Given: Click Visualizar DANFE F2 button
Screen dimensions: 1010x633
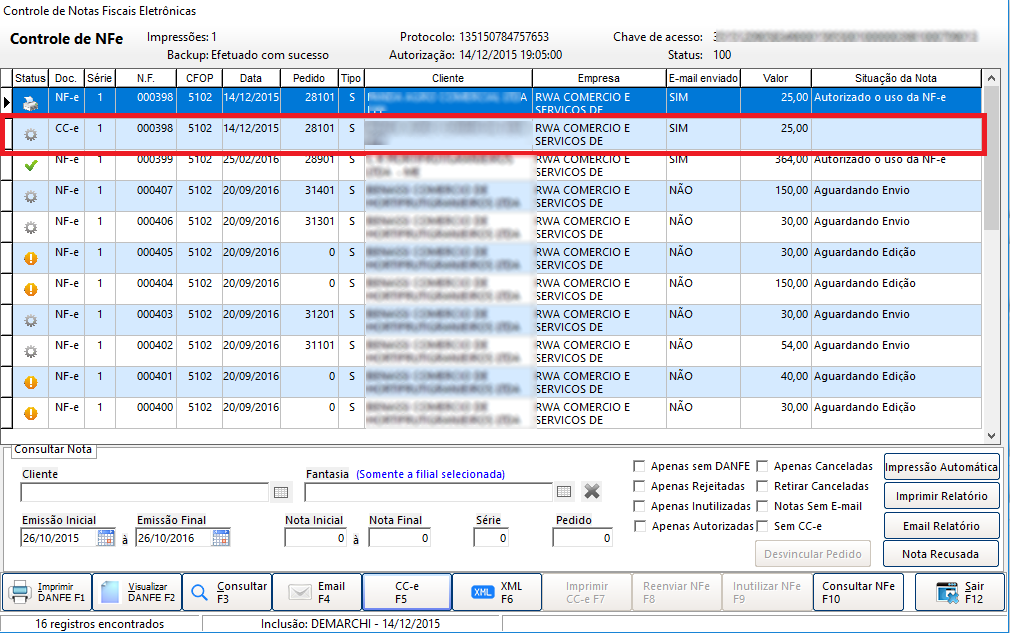Looking at the screenshot, I should [137, 592].
